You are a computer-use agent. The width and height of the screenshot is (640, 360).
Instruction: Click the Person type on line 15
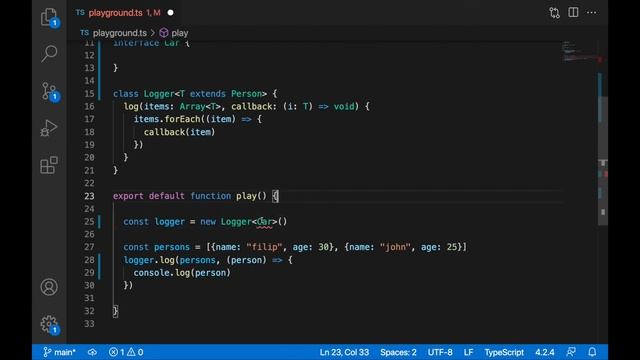pos(246,94)
